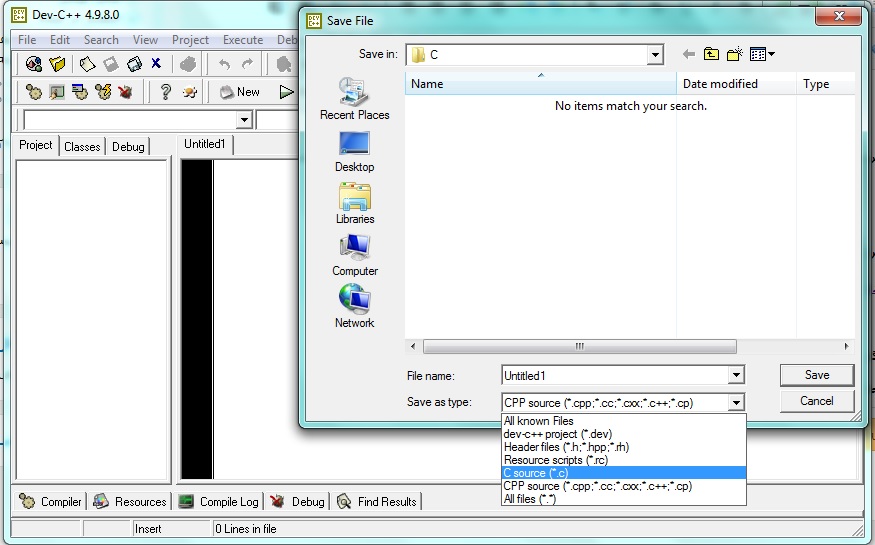Open Help via question mark icon
This screenshot has width=875, height=545.
pos(165,91)
